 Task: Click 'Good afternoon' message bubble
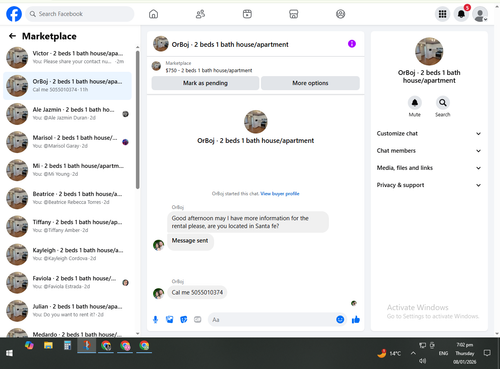[x=248, y=222]
